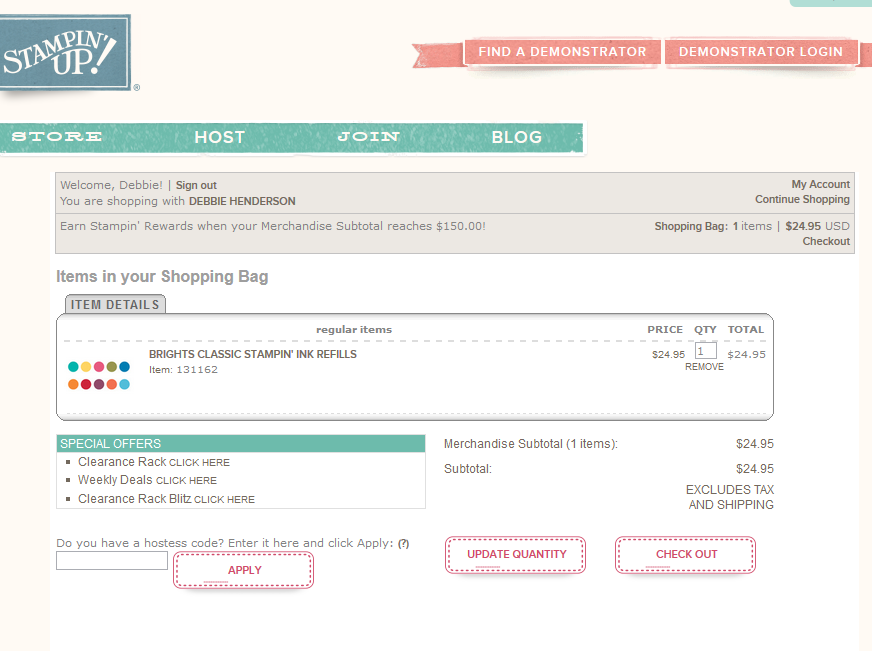Screen dimensions: 872x651
Task: Click the Apply button
Action: (244, 570)
